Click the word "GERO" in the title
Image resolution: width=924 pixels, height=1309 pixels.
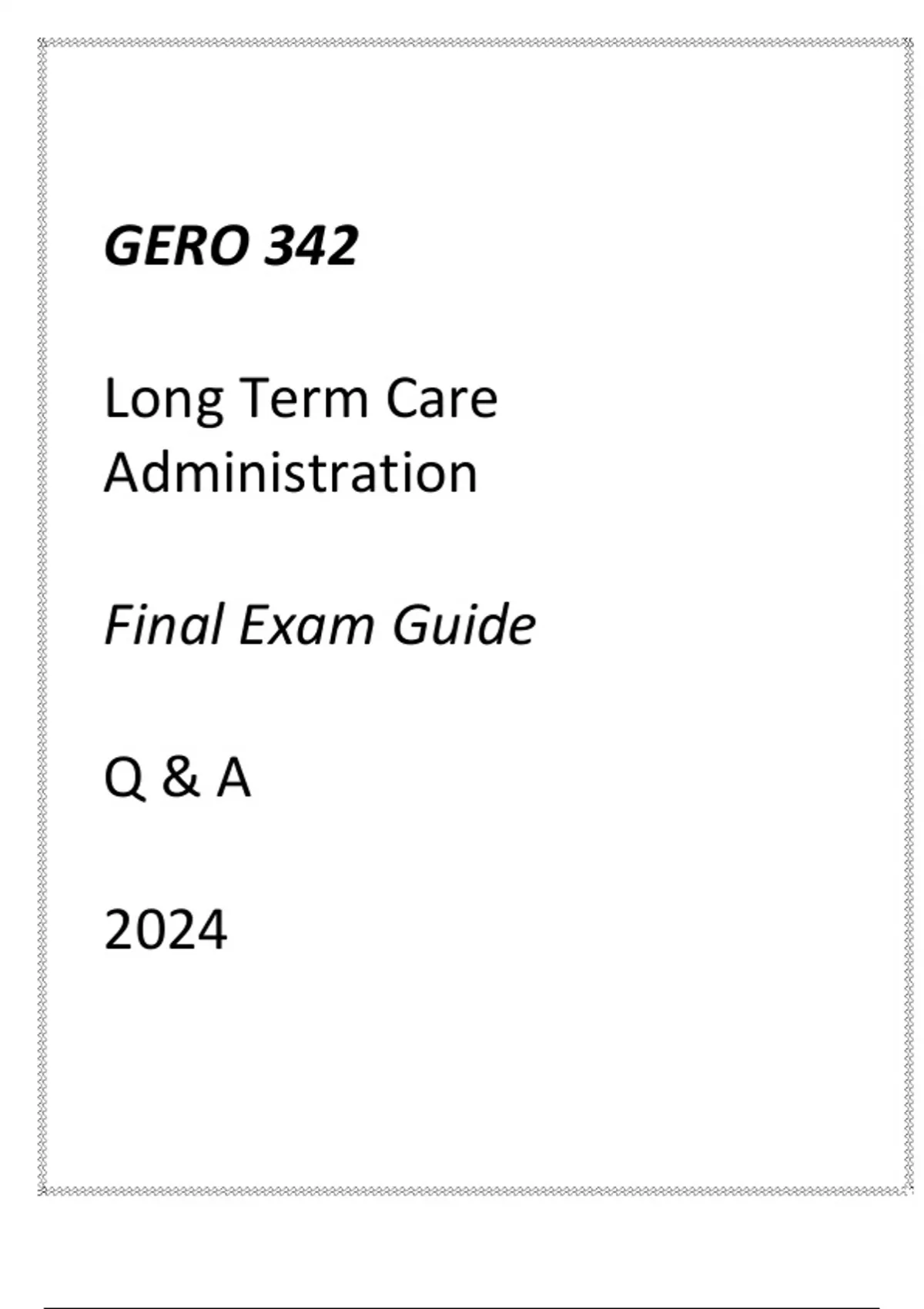(x=176, y=246)
